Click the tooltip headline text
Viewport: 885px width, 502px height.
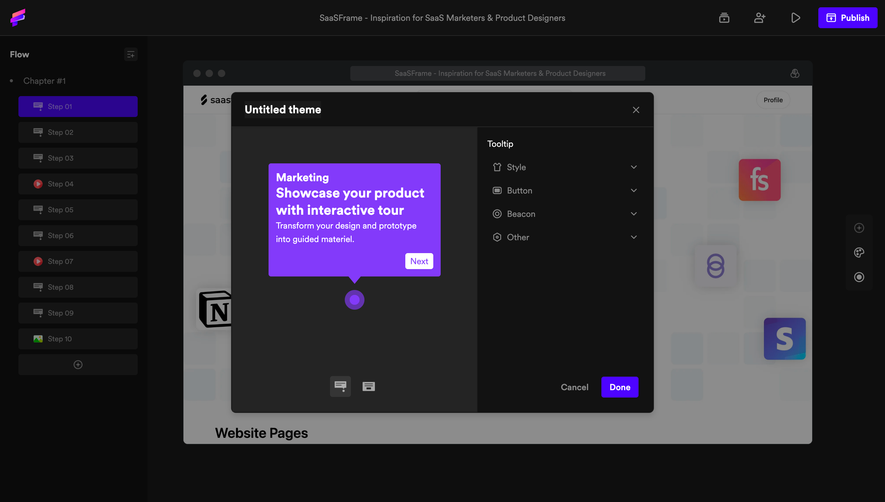(350, 202)
